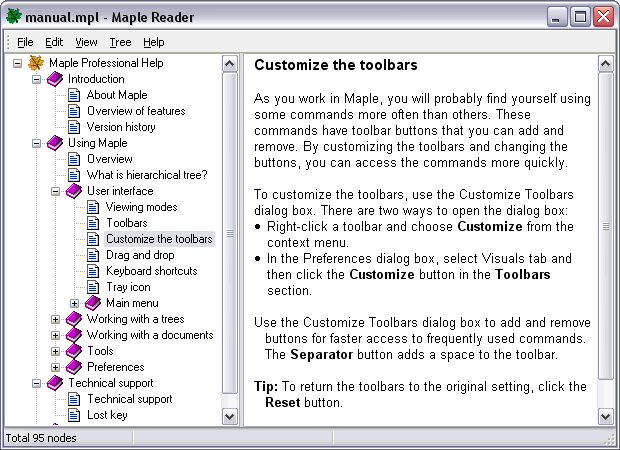The height and width of the screenshot is (450, 620).
Task: Click the Preferences book icon
Action: pyautogui.click(x=74, y=367)
